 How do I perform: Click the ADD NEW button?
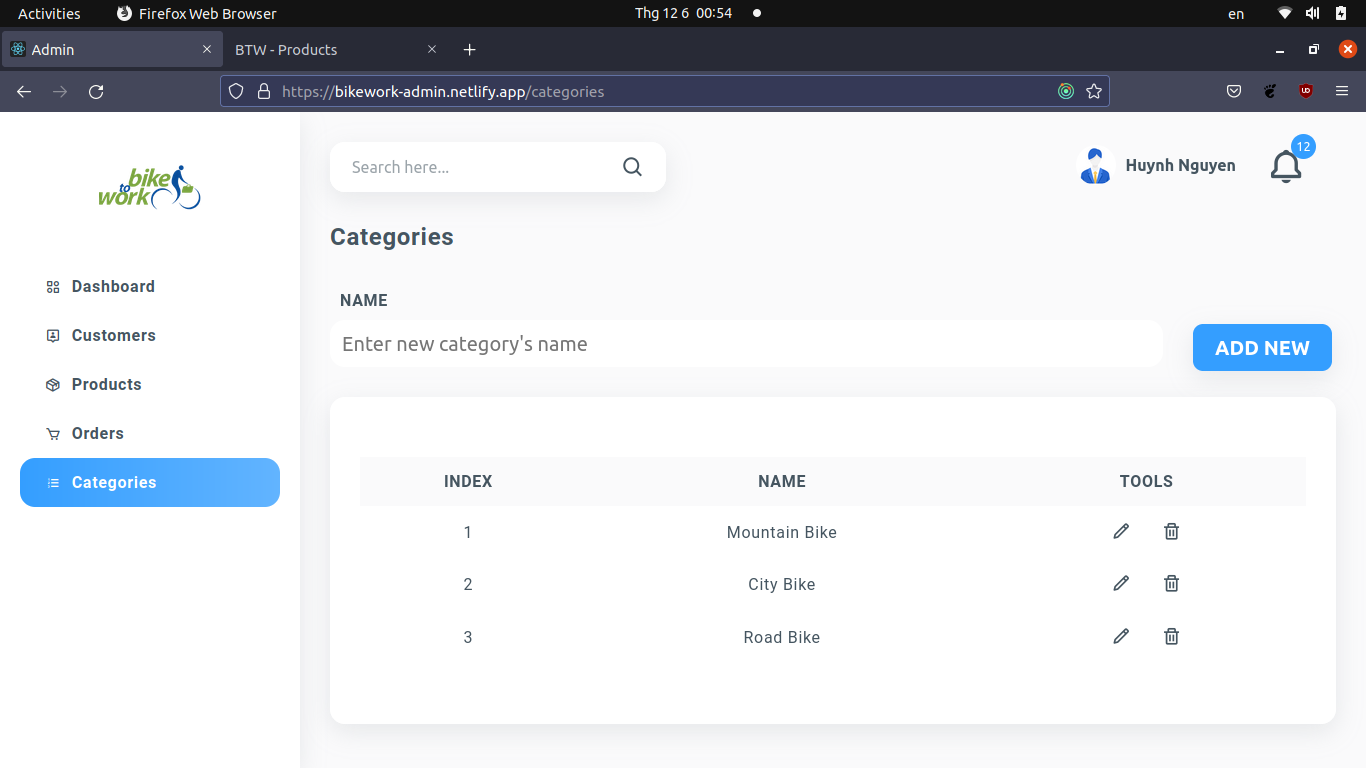point(1261,347)
